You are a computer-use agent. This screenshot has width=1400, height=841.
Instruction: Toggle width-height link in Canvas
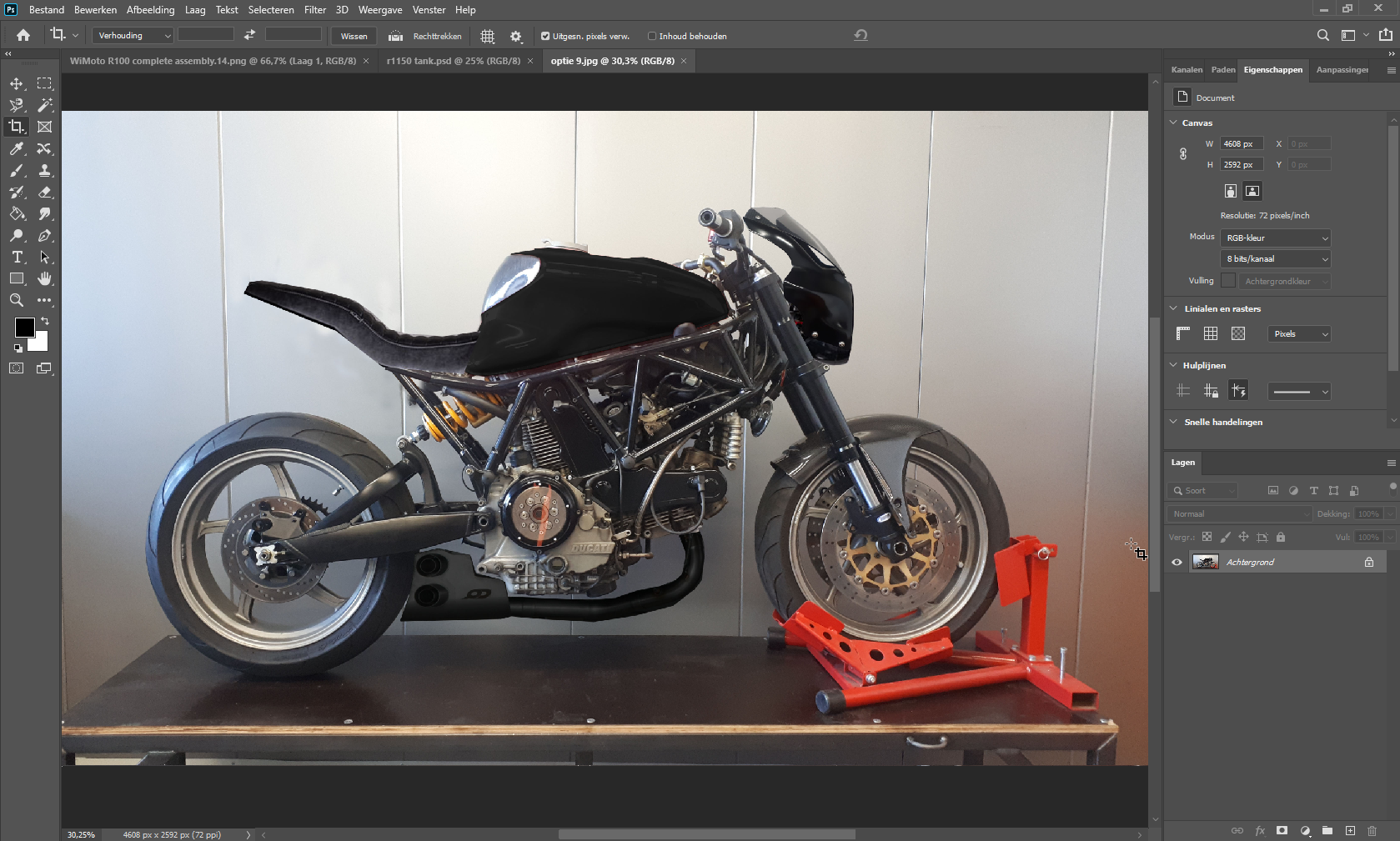pyautogui.click(x=1182, y=154)
